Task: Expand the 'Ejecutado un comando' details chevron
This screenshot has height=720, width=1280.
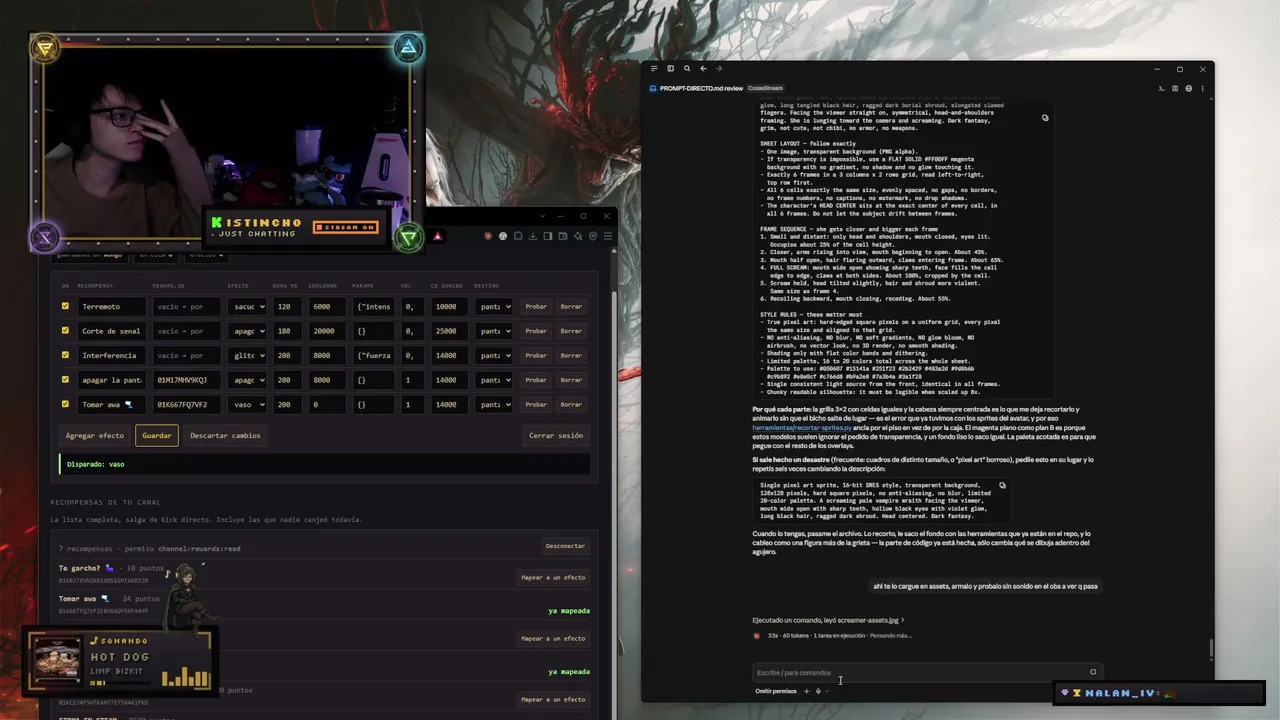Action: pos(902,620)
